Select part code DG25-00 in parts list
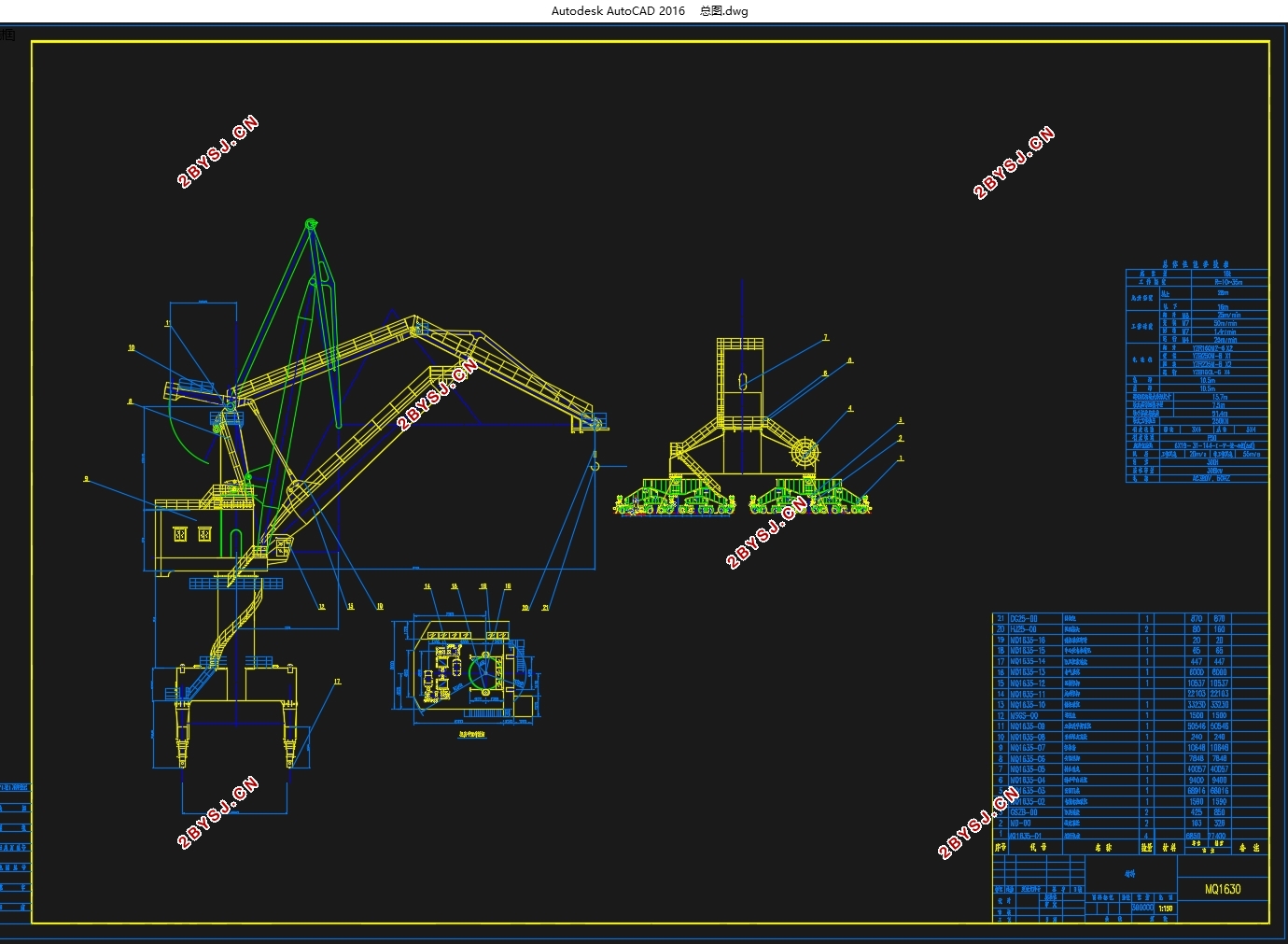 [1024, 618]
